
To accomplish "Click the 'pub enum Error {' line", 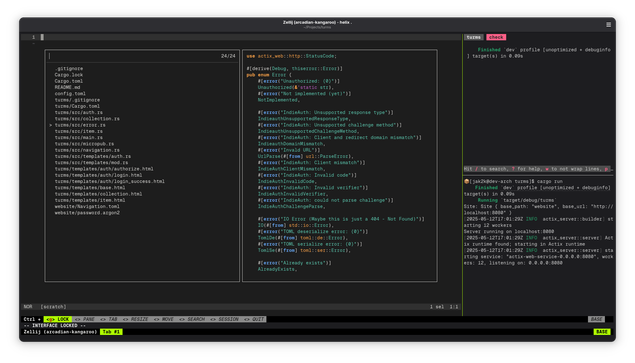I will pyautogui.click(x=269, y=75).
